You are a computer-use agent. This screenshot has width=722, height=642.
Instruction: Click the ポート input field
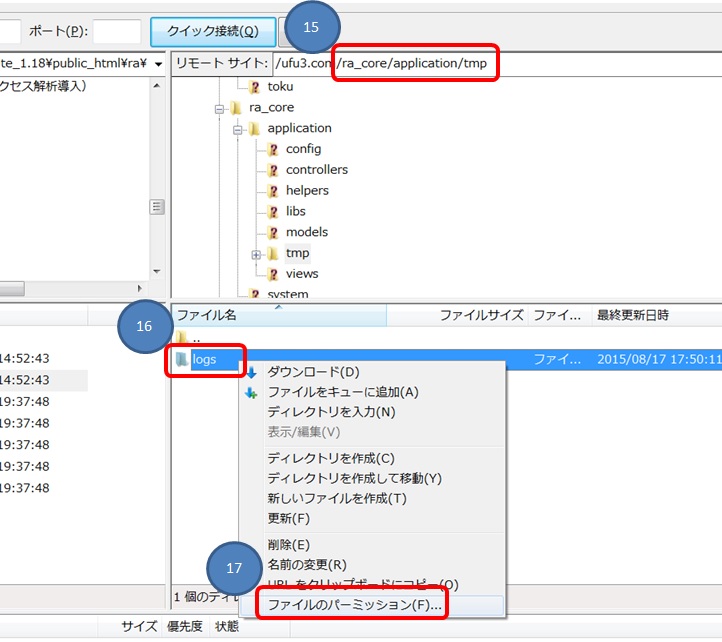(117, 31)
